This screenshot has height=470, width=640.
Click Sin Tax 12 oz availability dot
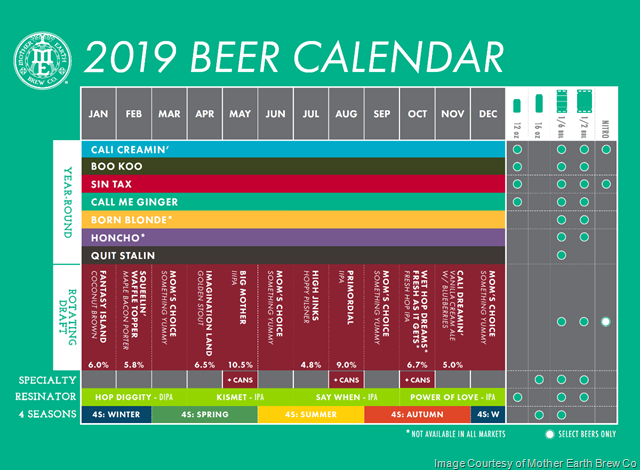coord(517,184)
